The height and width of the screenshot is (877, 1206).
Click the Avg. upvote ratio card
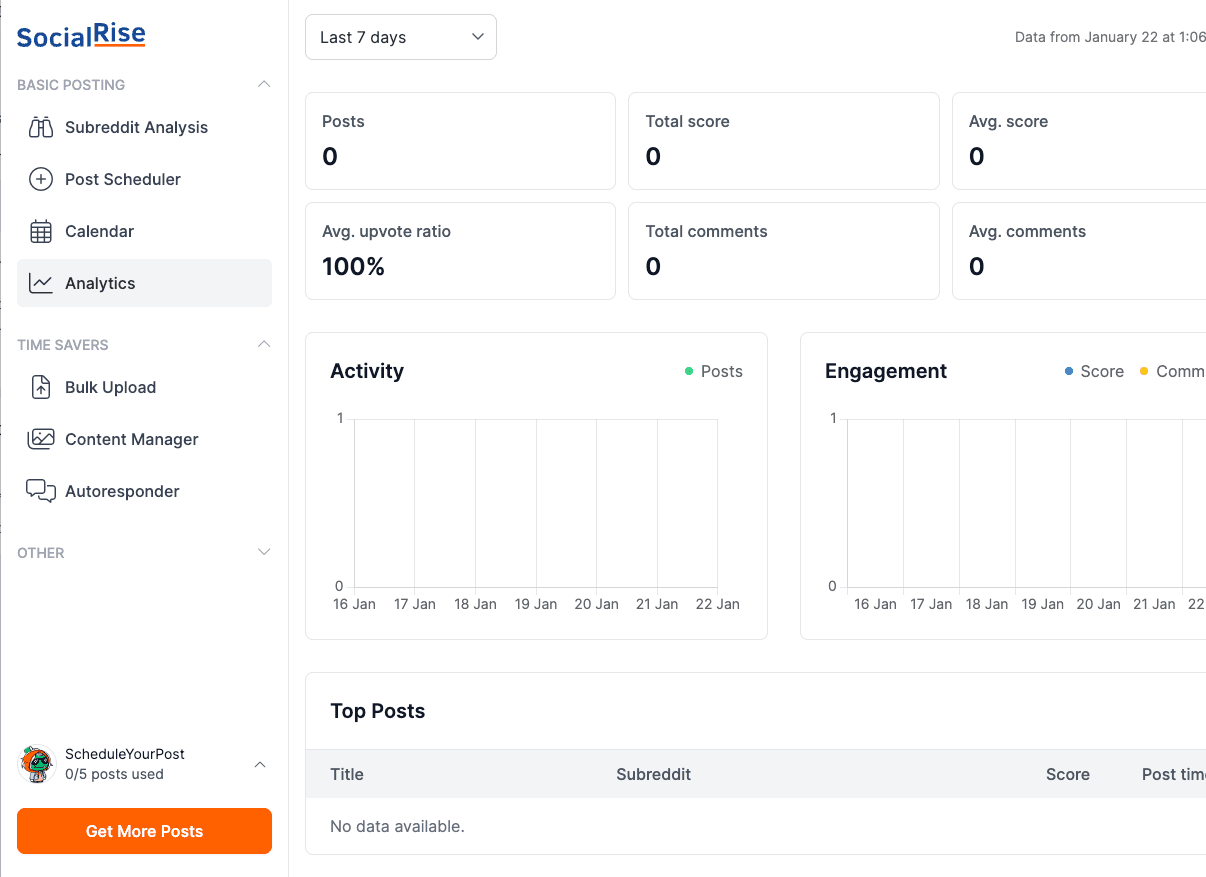coord(460,251)
